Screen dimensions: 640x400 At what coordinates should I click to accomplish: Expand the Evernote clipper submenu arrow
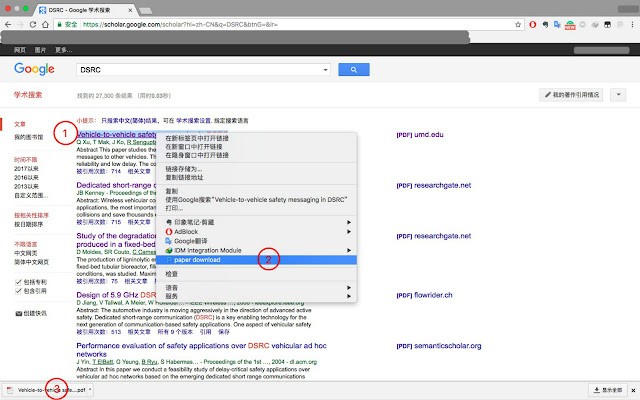click(x=349, y=222)
